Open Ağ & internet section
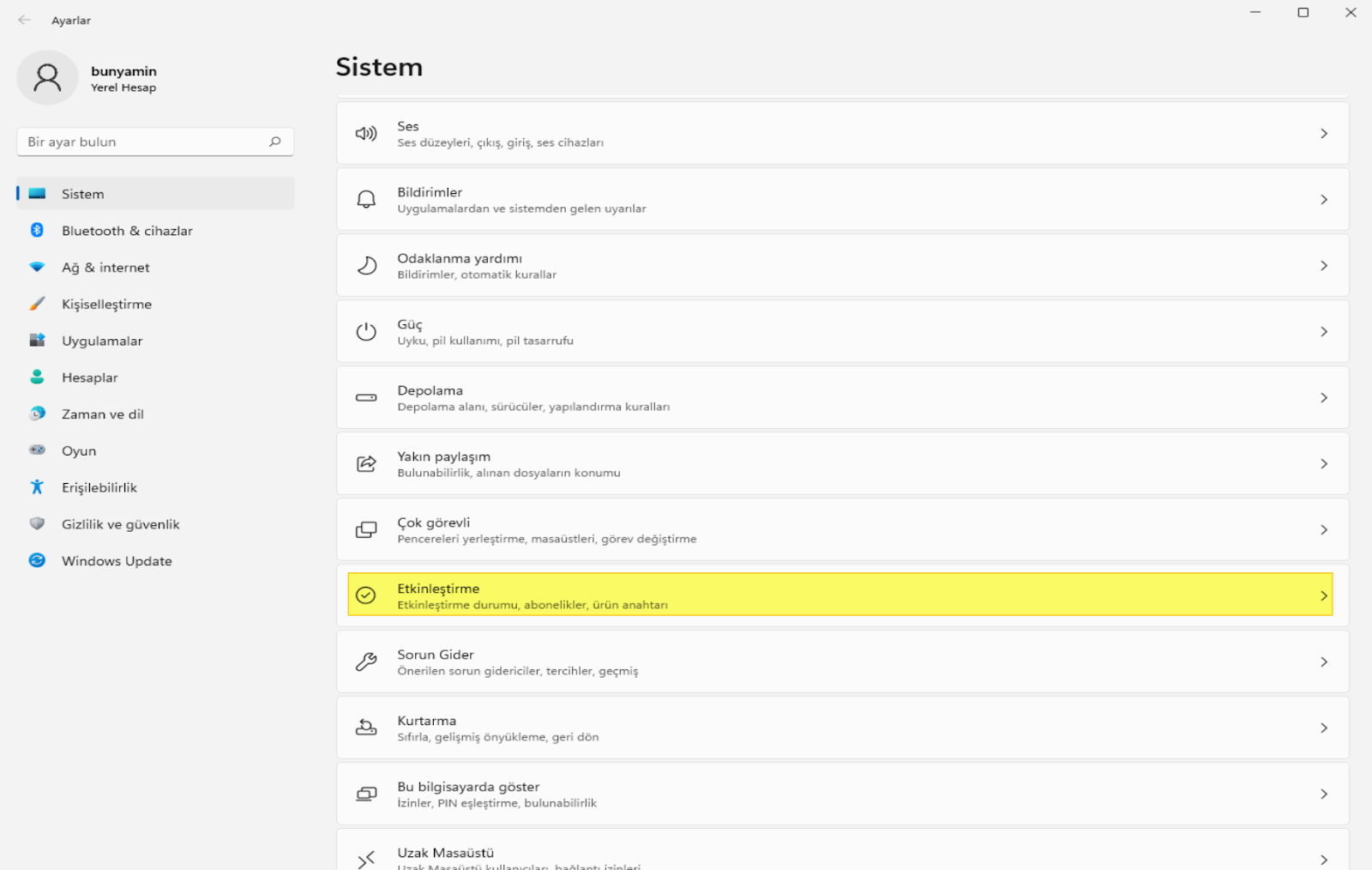This screenshot has width=1372, height=870. 155,268
